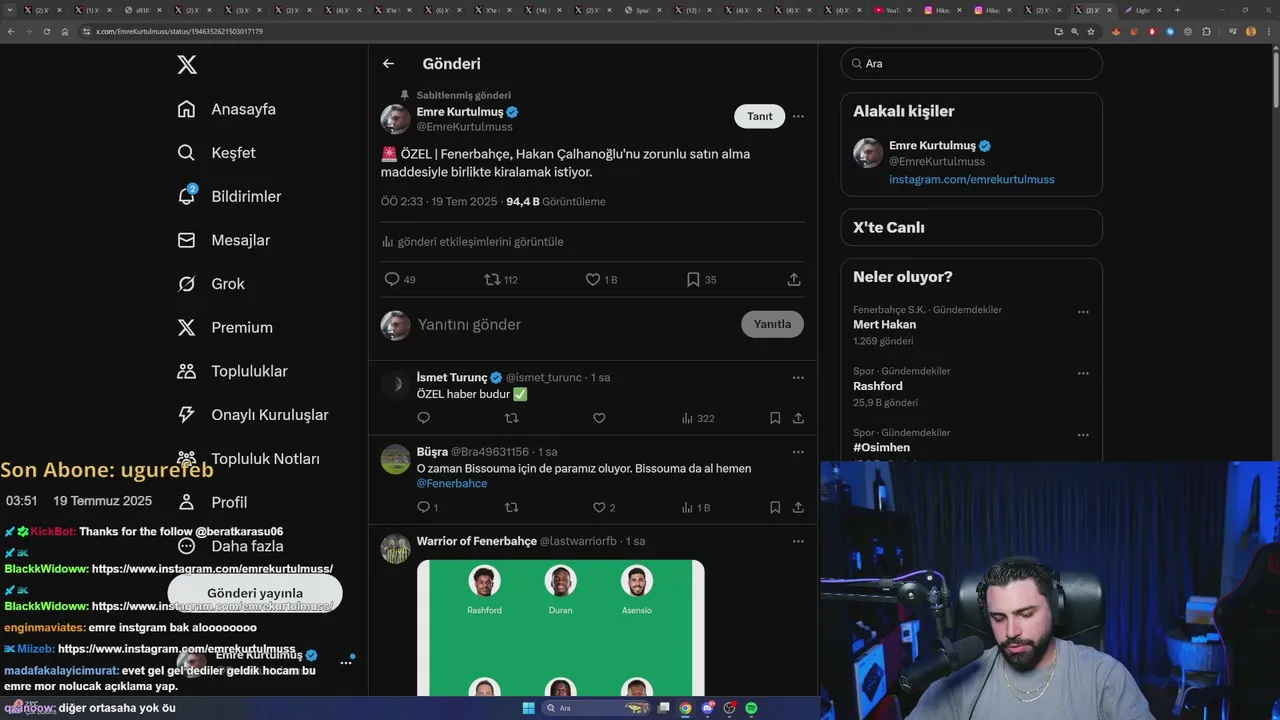The image size is (1280, 720).
Task: Open more options on Büşra's reply
Action: point(798,452)
